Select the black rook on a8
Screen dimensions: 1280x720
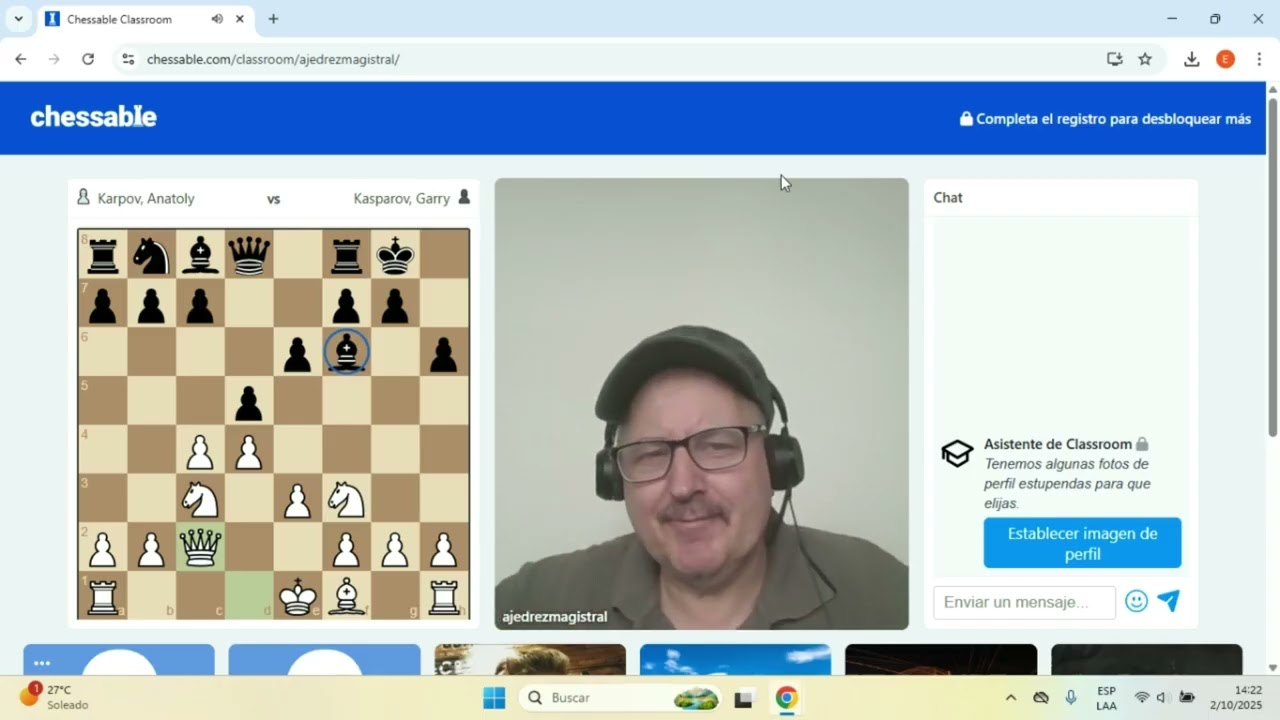point(102,255)
